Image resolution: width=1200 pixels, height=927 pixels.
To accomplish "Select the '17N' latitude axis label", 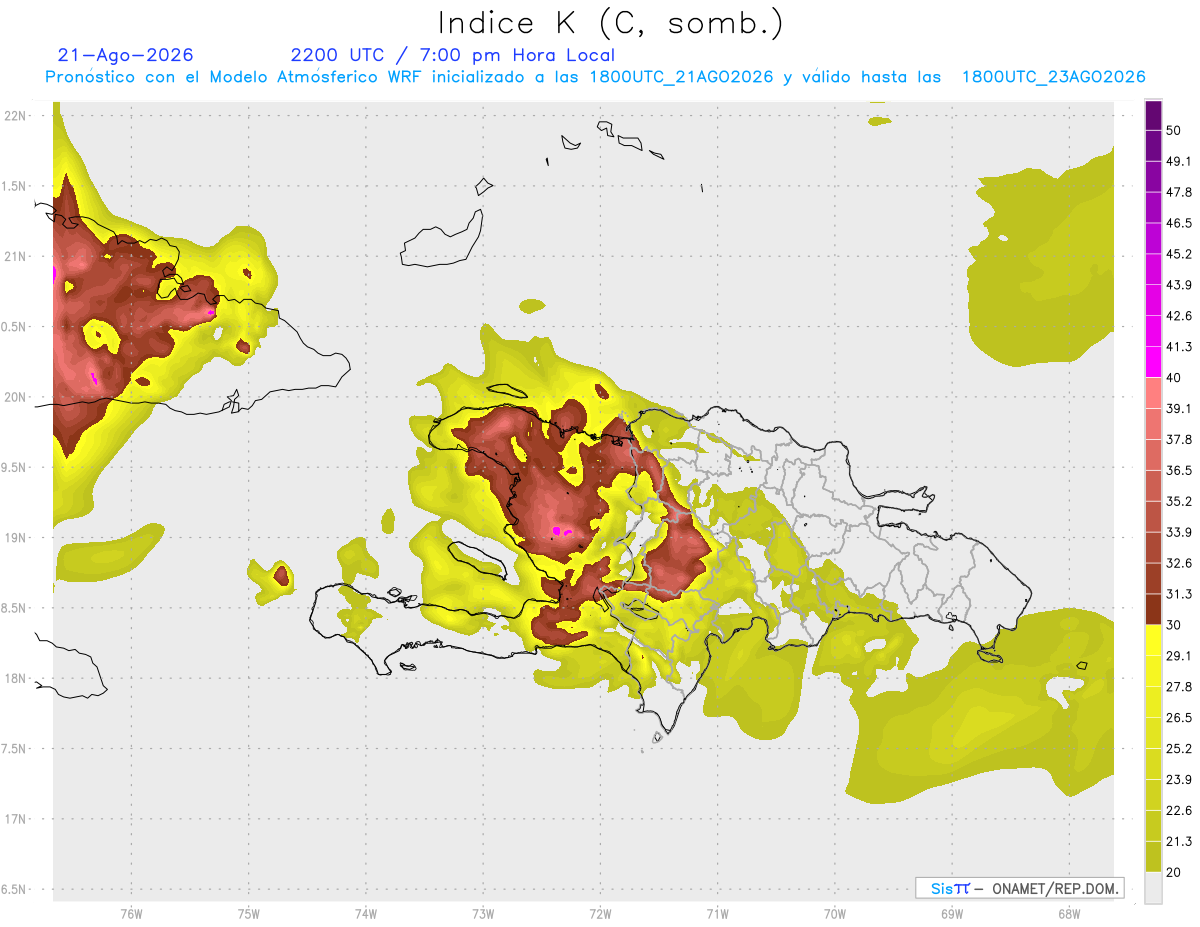I will pos(16,819).
